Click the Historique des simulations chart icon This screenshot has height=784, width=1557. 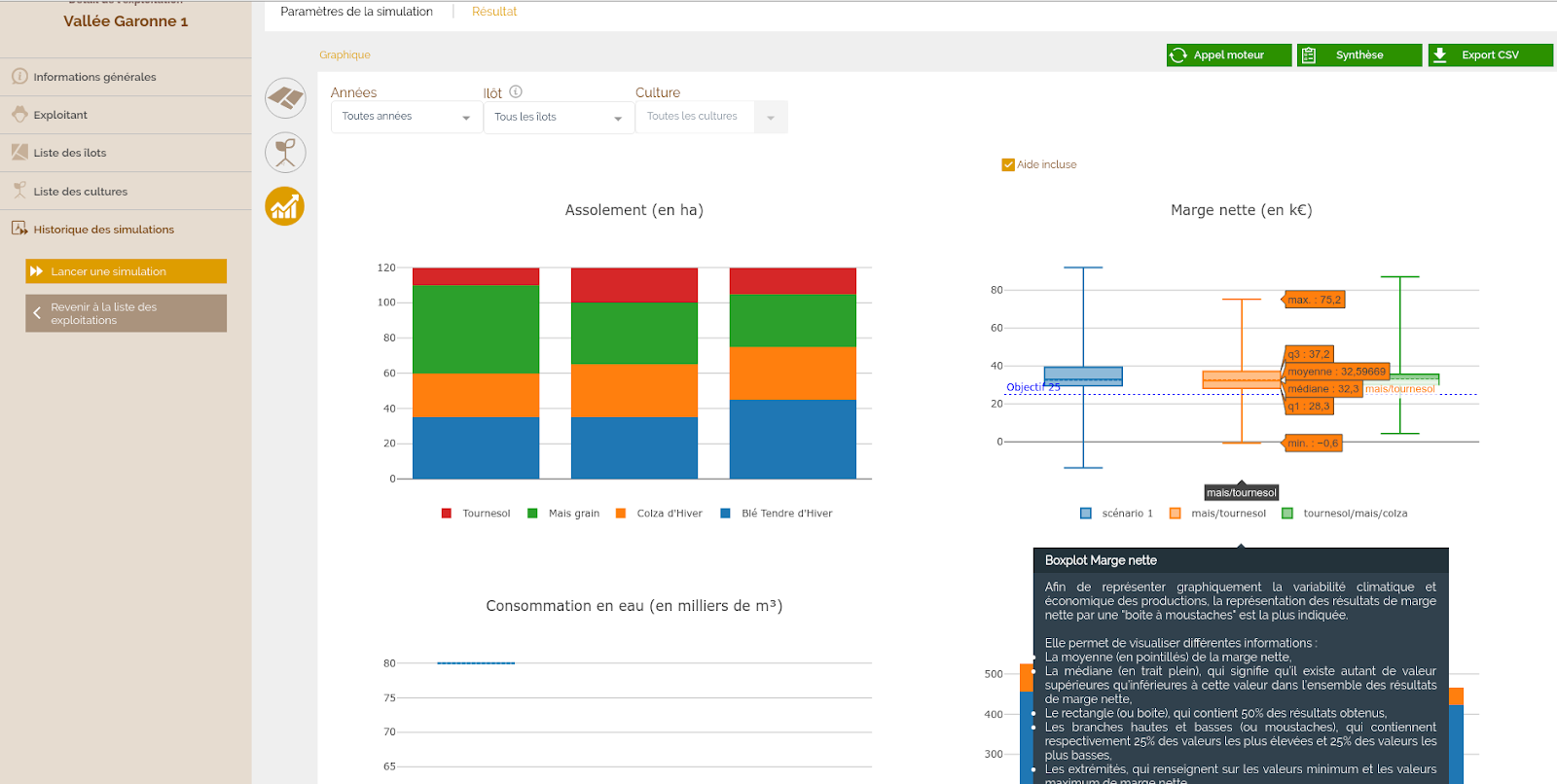(x=19, y=229)
